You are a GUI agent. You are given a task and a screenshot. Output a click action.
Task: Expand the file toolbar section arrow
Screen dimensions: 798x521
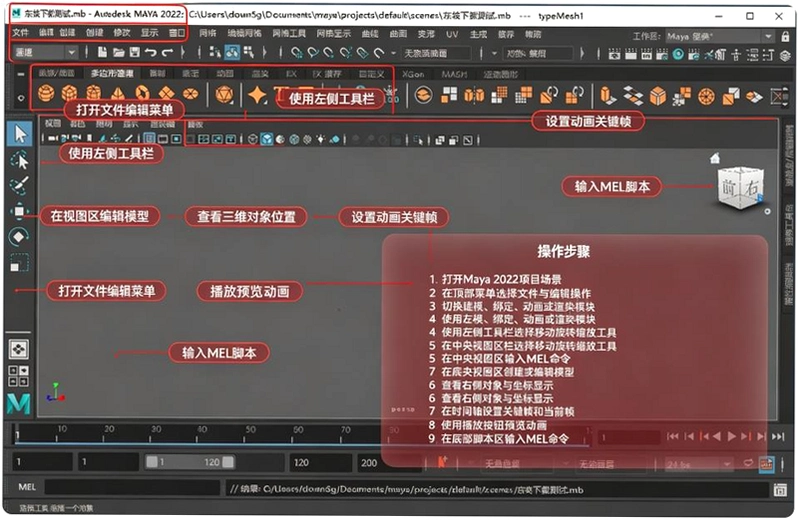[x=183, y=52]
